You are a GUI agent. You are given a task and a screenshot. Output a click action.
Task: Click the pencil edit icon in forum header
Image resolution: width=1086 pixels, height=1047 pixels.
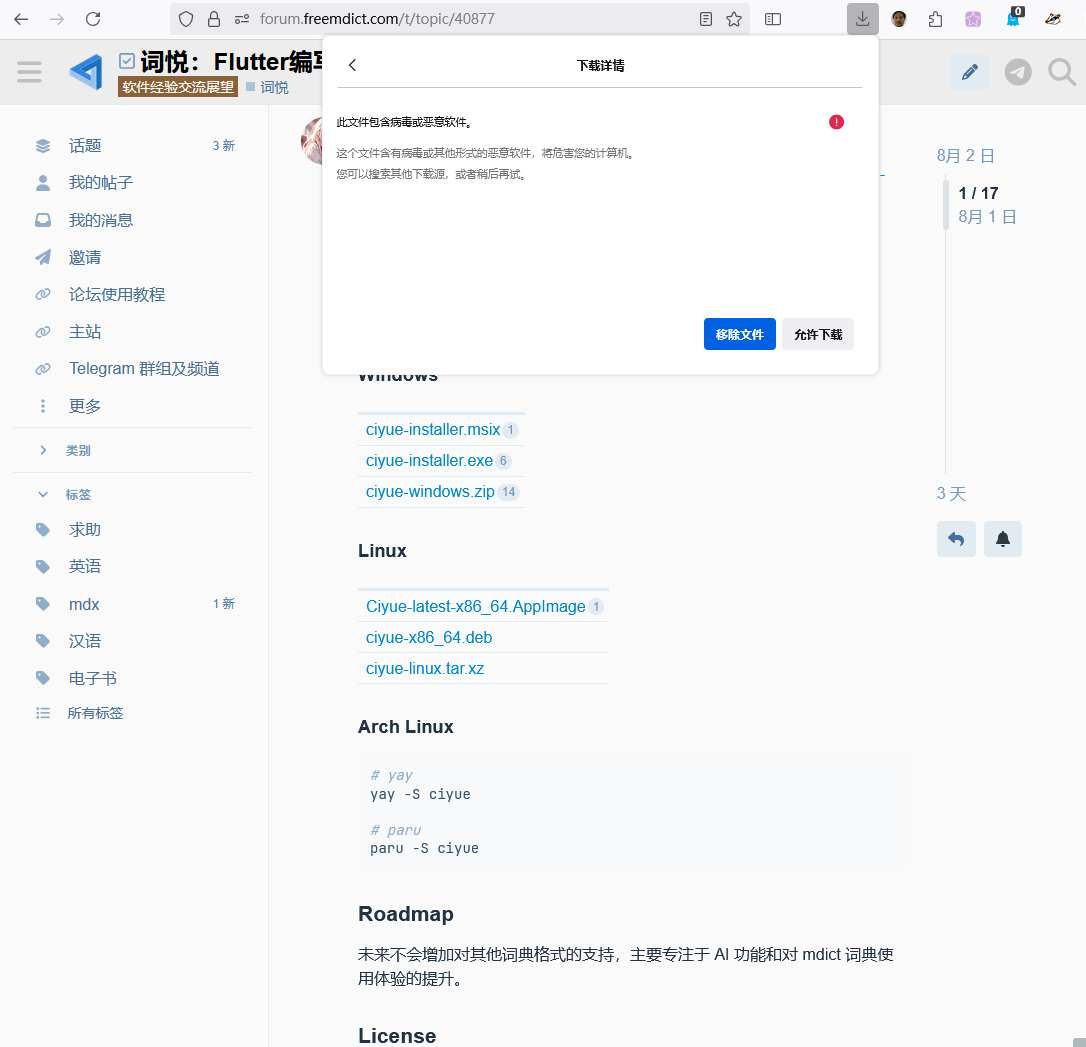click(x=970, y=71)
